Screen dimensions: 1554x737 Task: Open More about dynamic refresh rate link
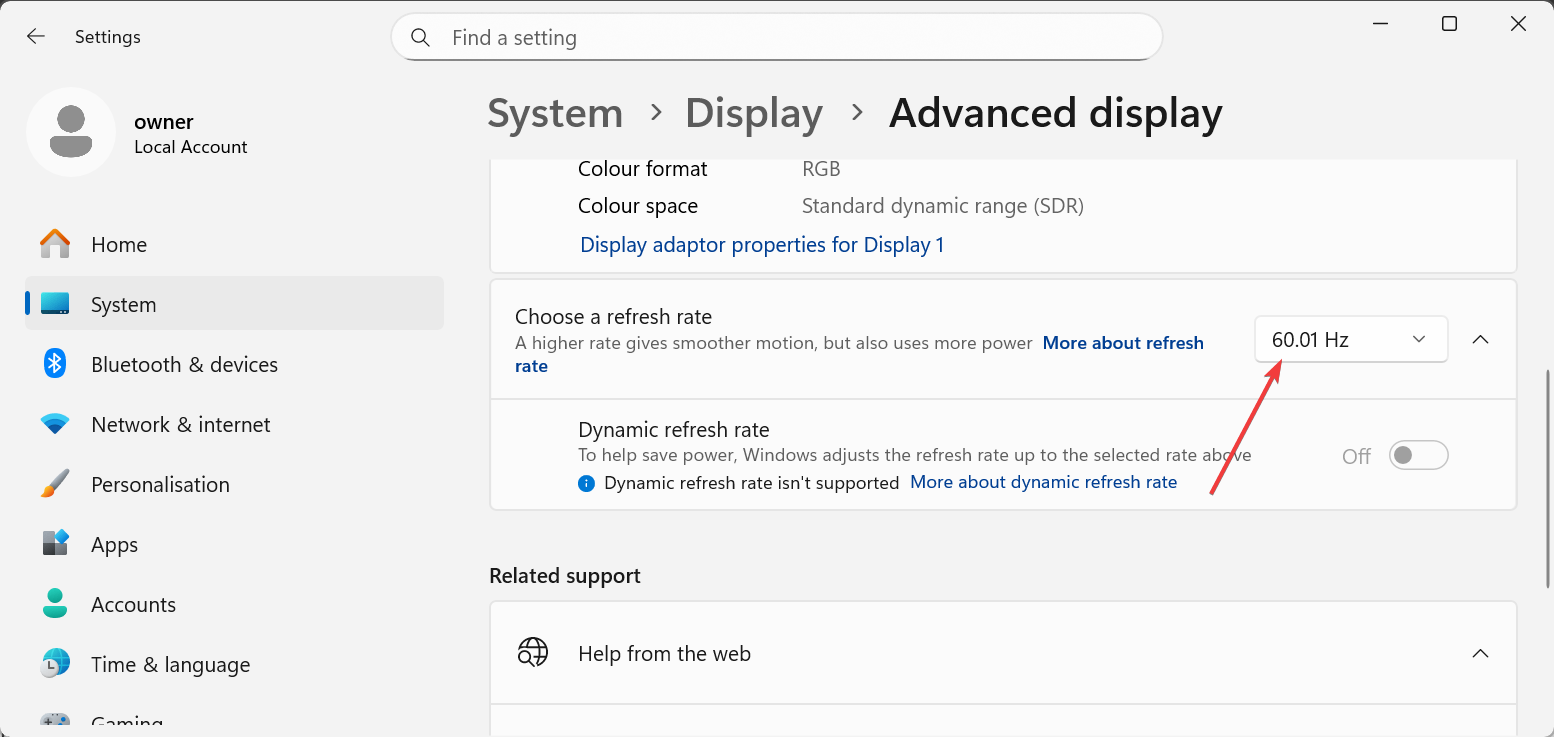tap(1043, 482)
